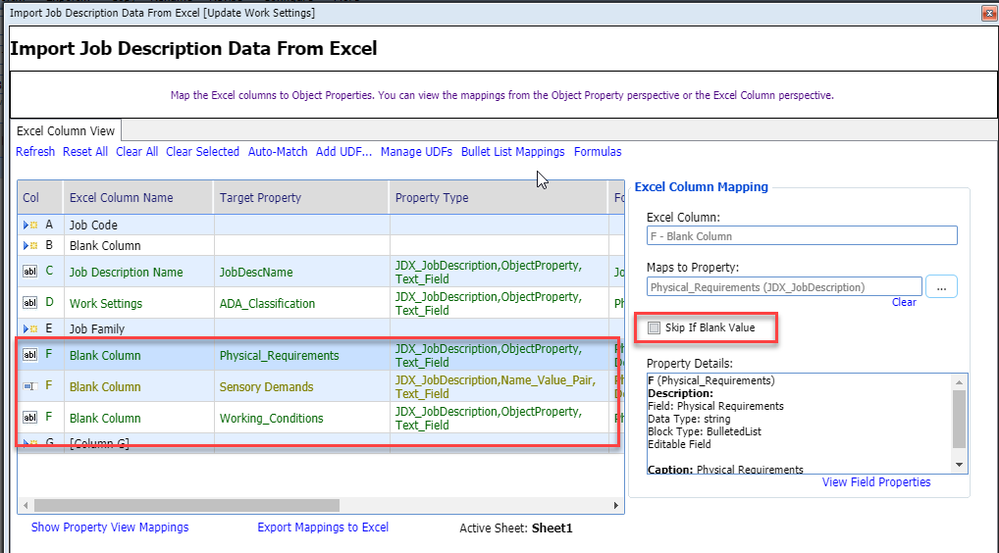
Task: Switch to the Excel Column View tab
Action: click(67, 130)
